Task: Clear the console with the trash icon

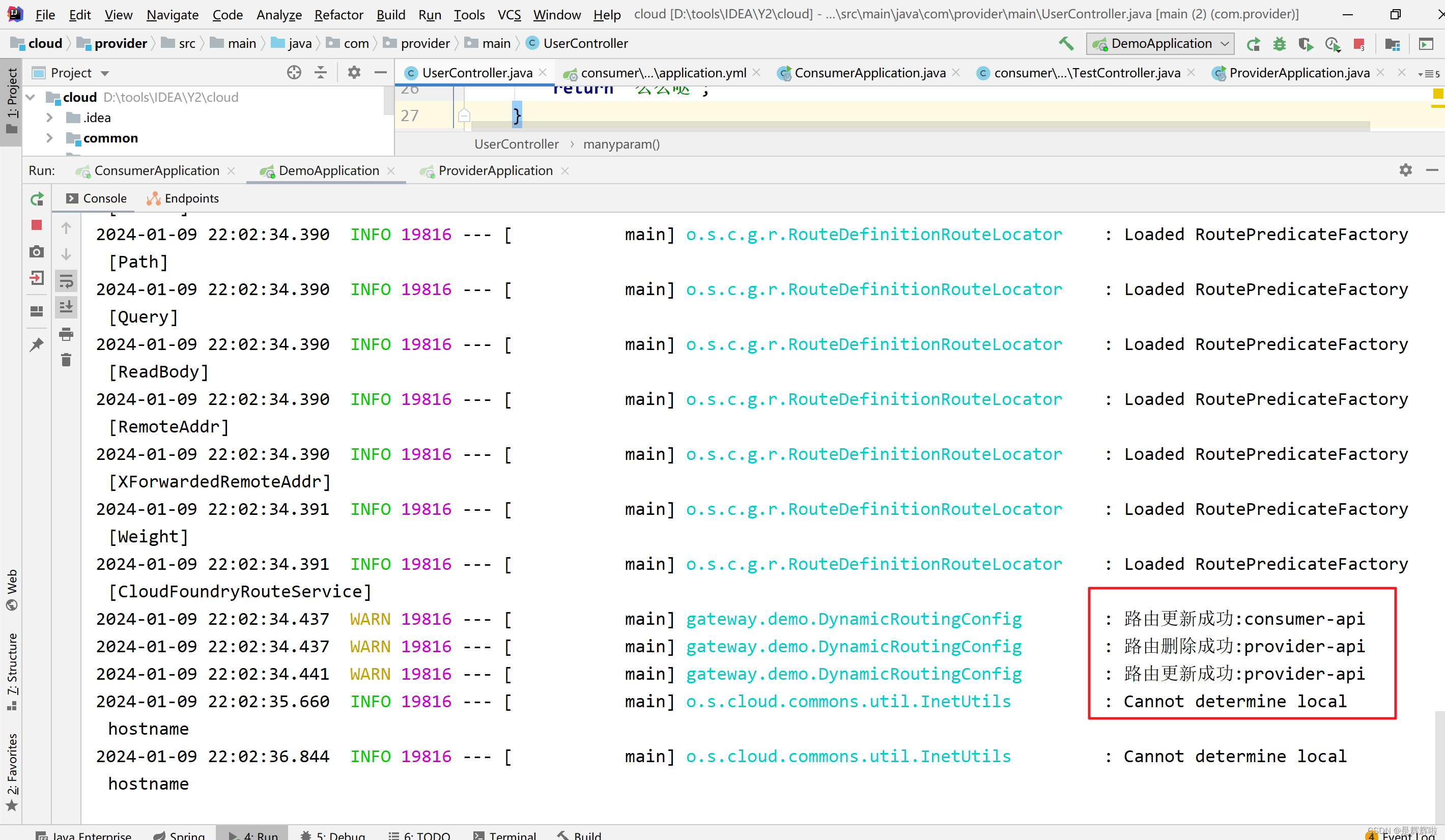Action: click(67, 360)
